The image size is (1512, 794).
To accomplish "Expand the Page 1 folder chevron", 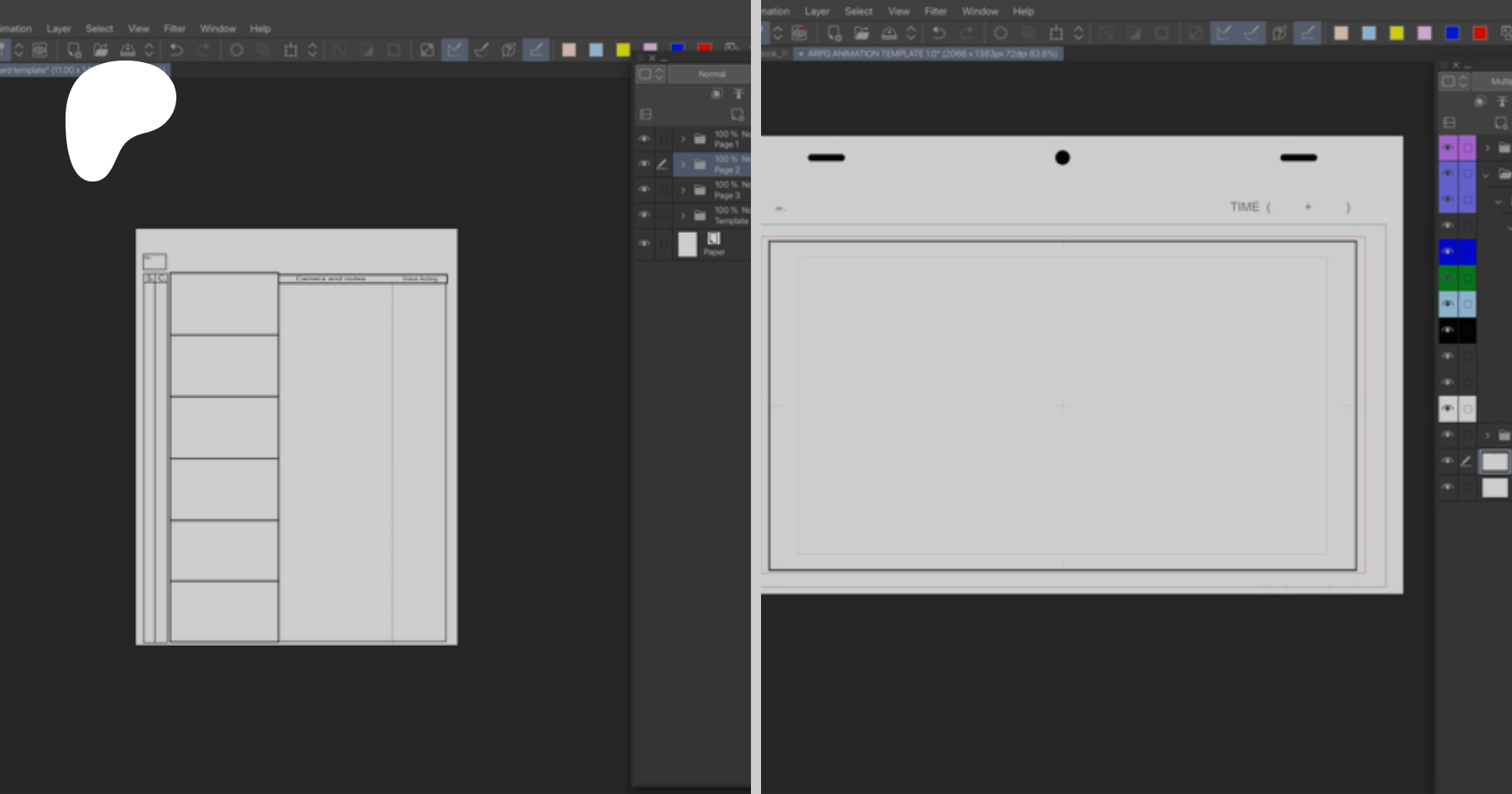I will (x=683, y=139).
